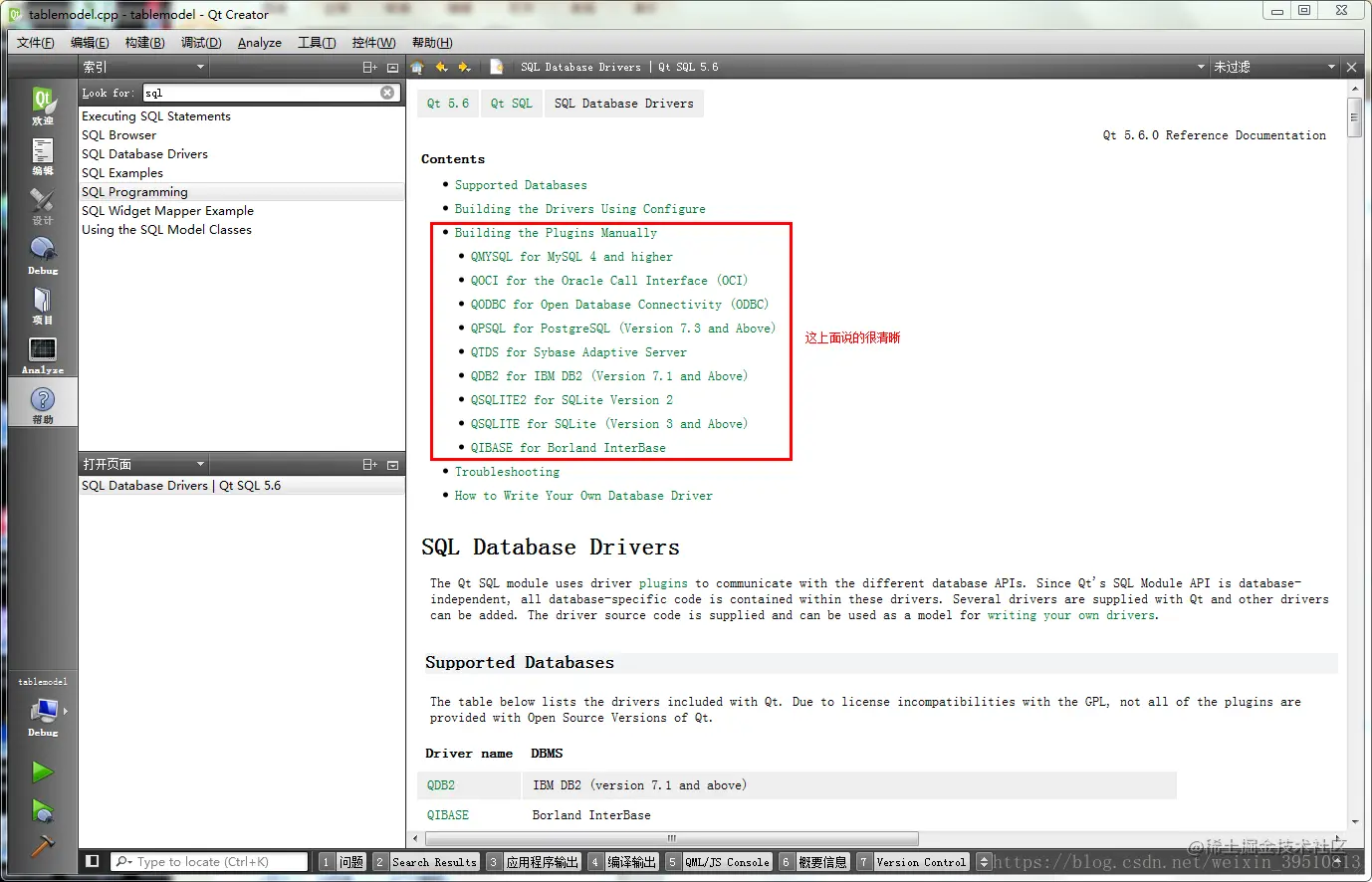The width and height of the screenshot is (1372, 882).
Task: Go to help Home page icon
Action: point(417,67)
